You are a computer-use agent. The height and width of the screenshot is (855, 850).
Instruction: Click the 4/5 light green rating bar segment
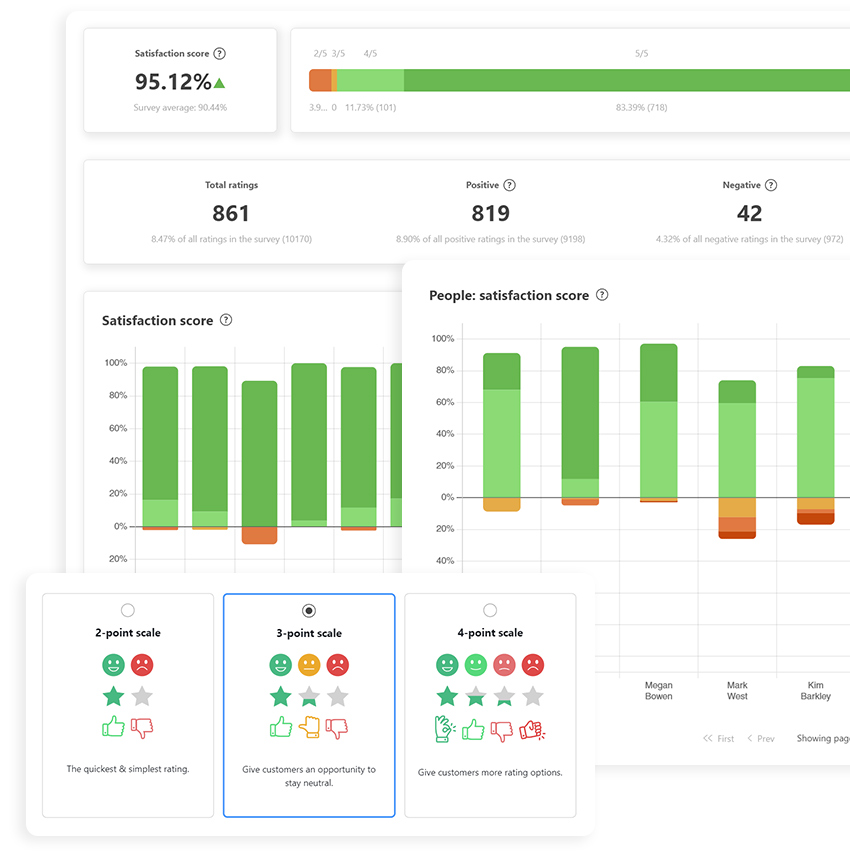370,81
